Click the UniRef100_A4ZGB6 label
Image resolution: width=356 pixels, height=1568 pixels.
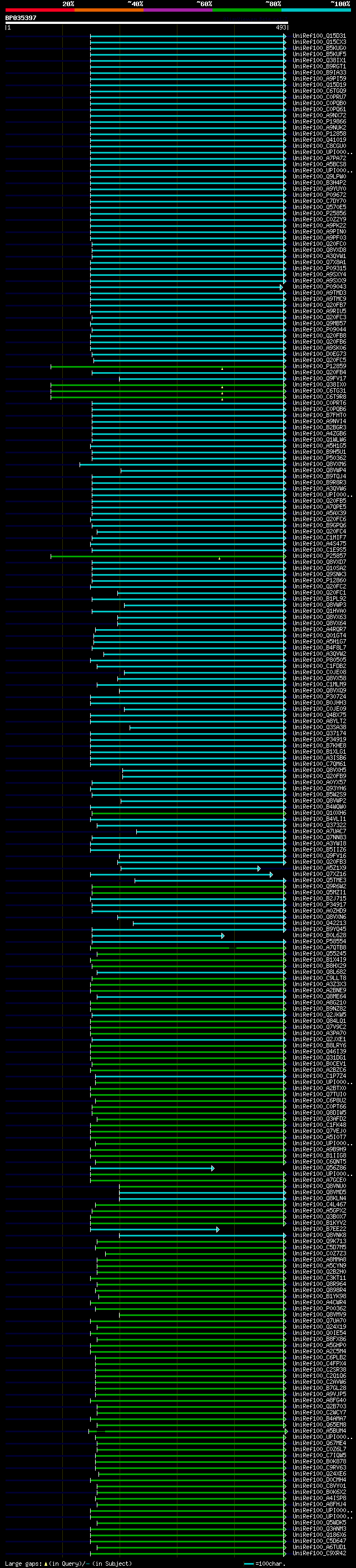[x=319, y=433]
